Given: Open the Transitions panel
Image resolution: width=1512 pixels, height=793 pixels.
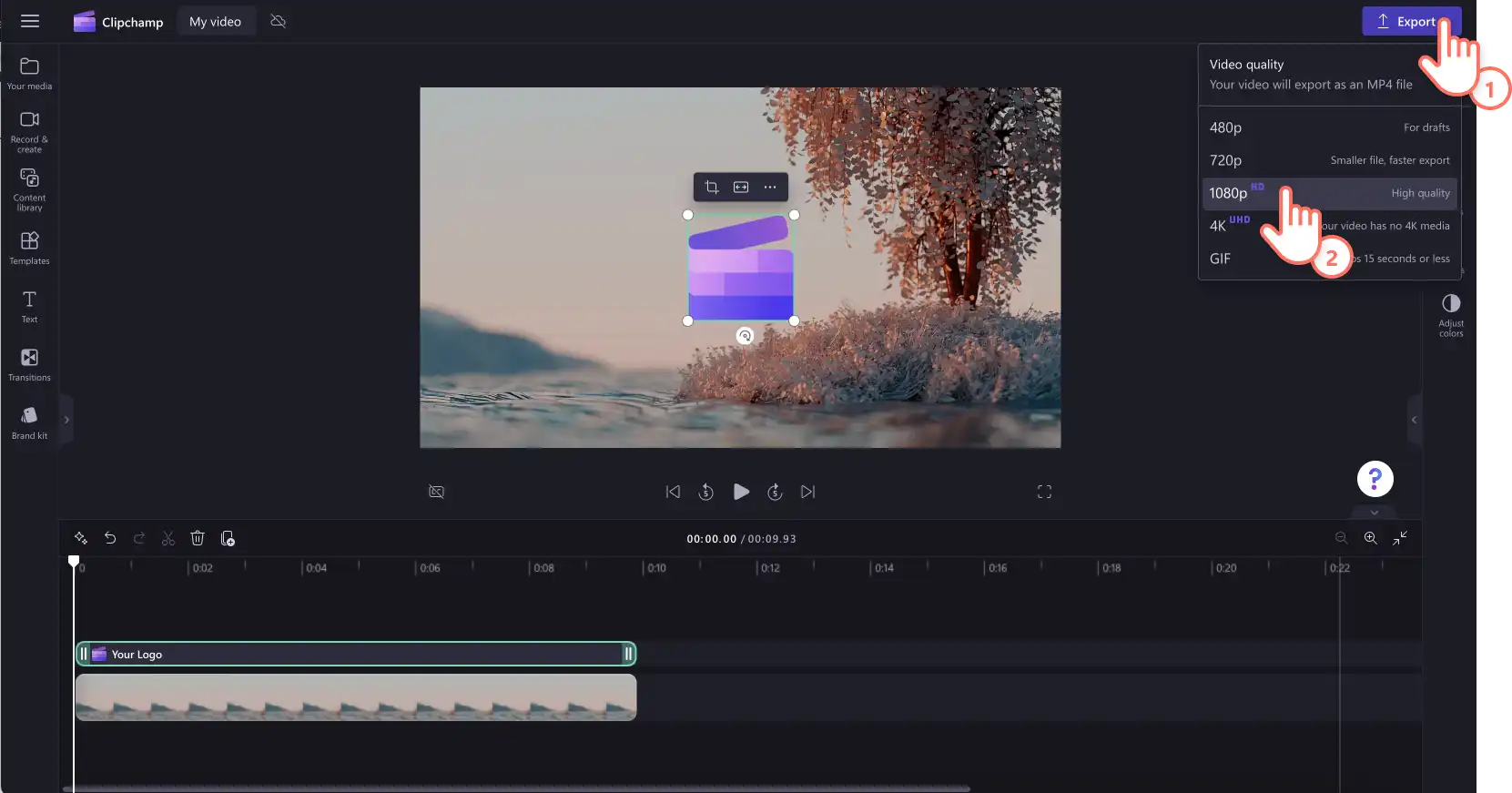Looking at the screenshot, I should pos(29,364).
